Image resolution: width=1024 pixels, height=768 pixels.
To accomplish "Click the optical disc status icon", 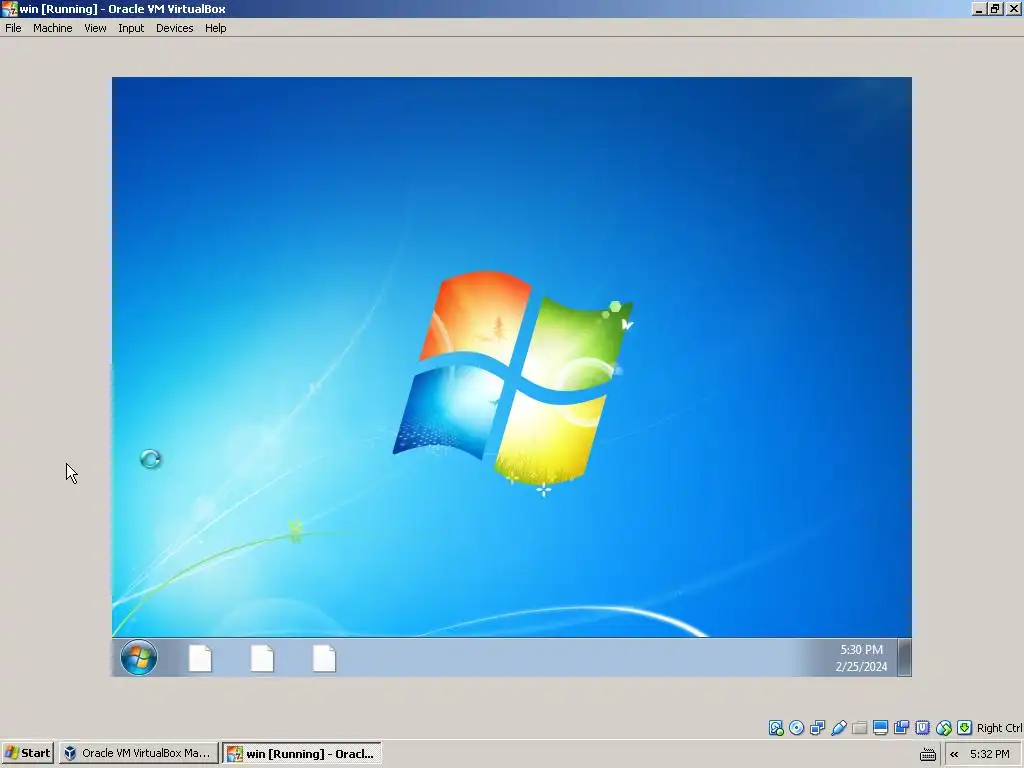I will coord(797,728).
